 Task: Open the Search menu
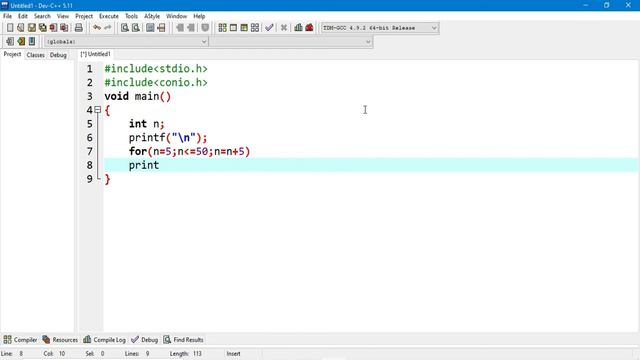click(42, 16)
